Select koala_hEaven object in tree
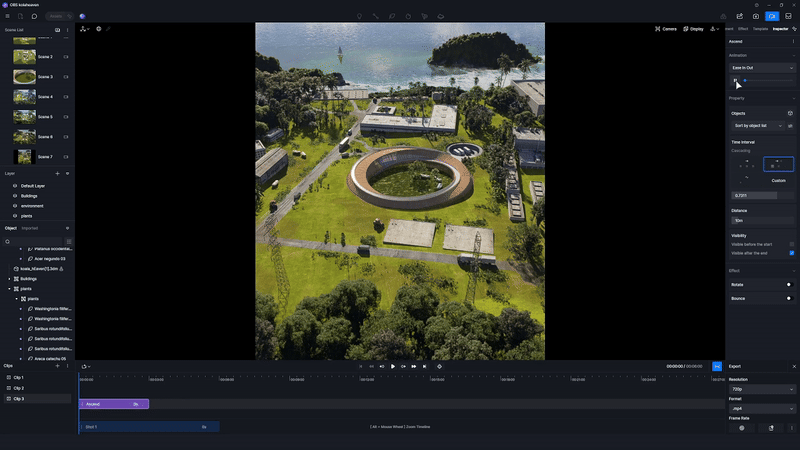800x450 pixels. pyautogui.click(x=38, y=269)
